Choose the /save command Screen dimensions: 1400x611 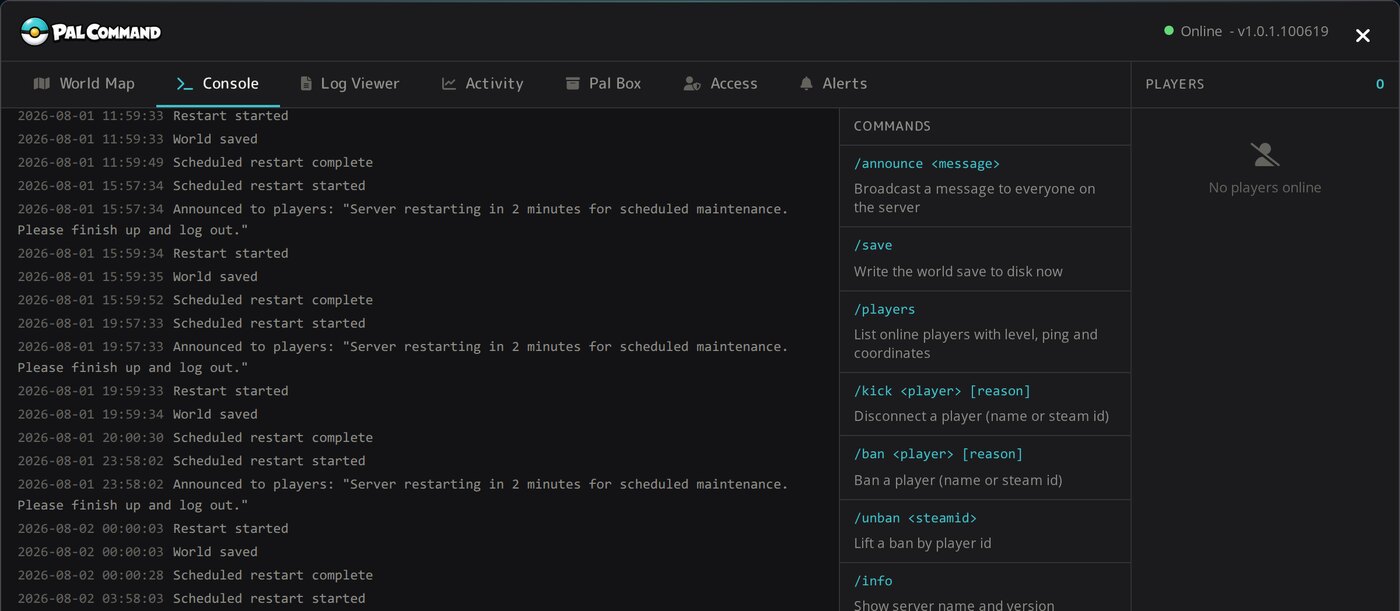[x=985, y=259]
